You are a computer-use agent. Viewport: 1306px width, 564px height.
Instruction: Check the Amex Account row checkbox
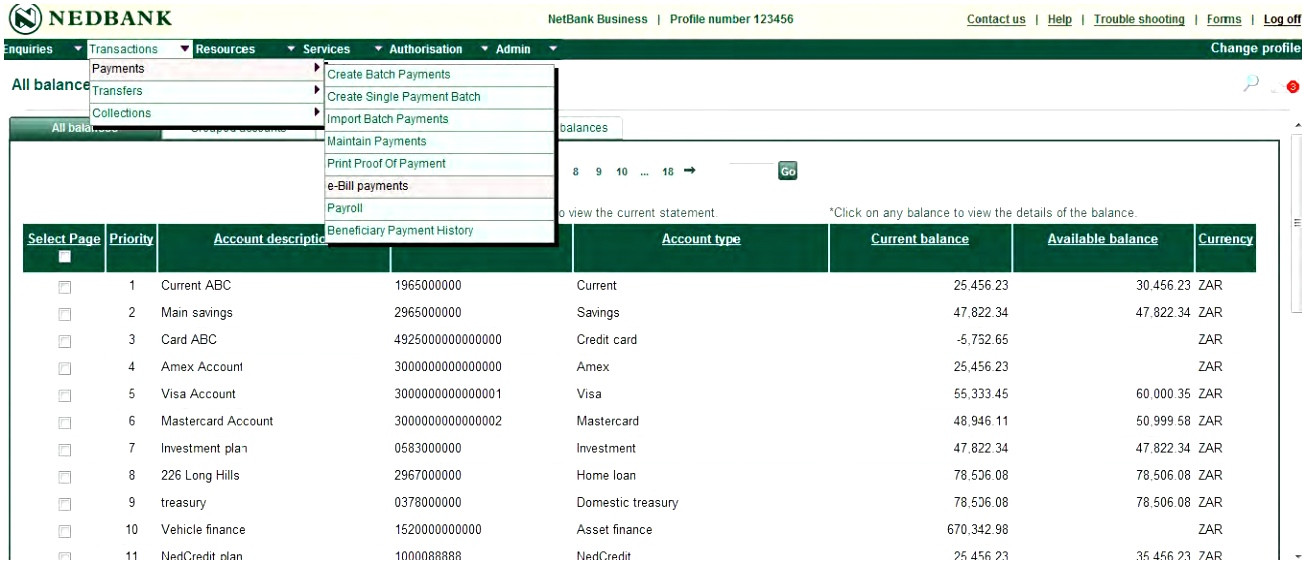(65, 368)
